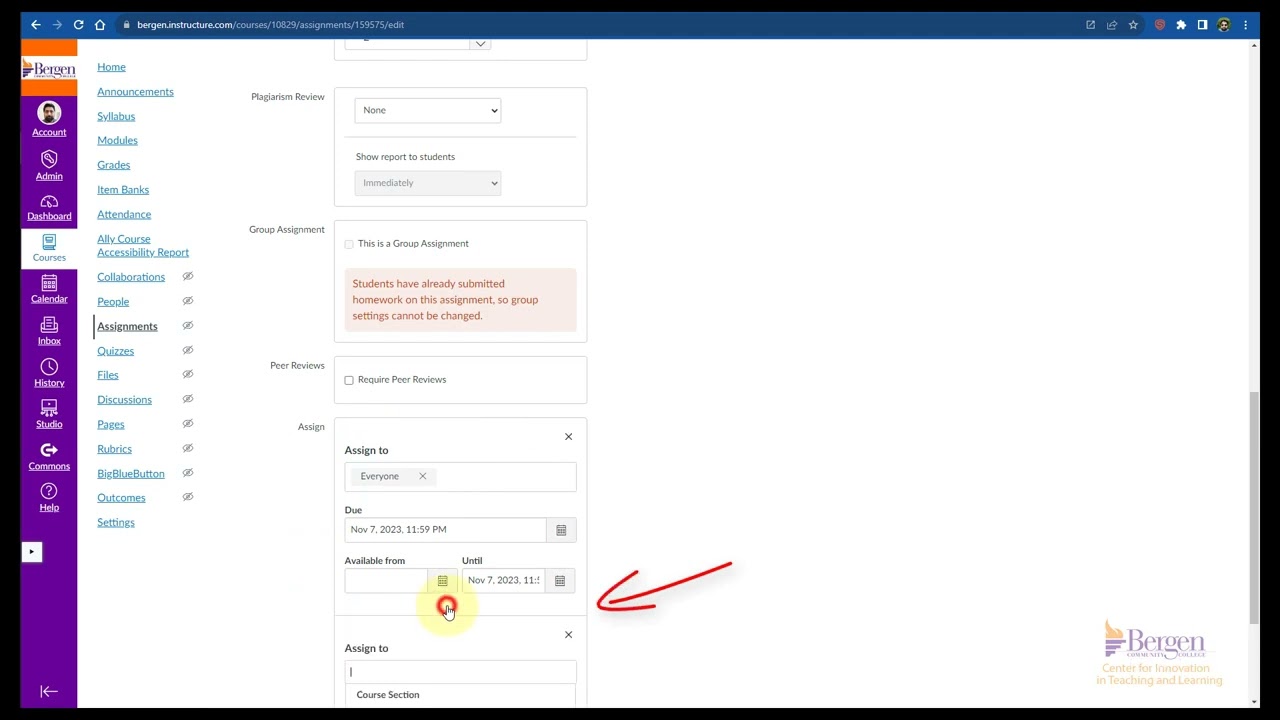Toggle the browser side panel icon

click(x=1202, y=25)
